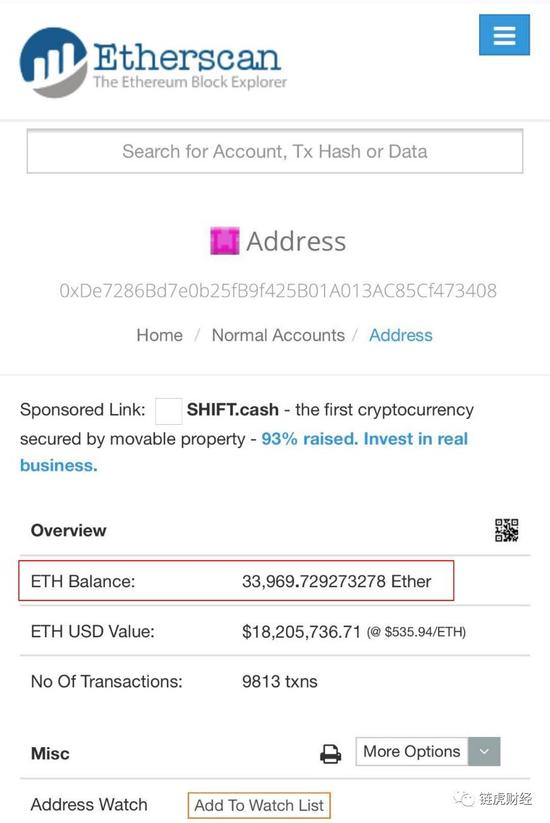Open Normal Accounts breadcrumb link
This screenshot has height=823, width=550.
(x=278, y=335)
